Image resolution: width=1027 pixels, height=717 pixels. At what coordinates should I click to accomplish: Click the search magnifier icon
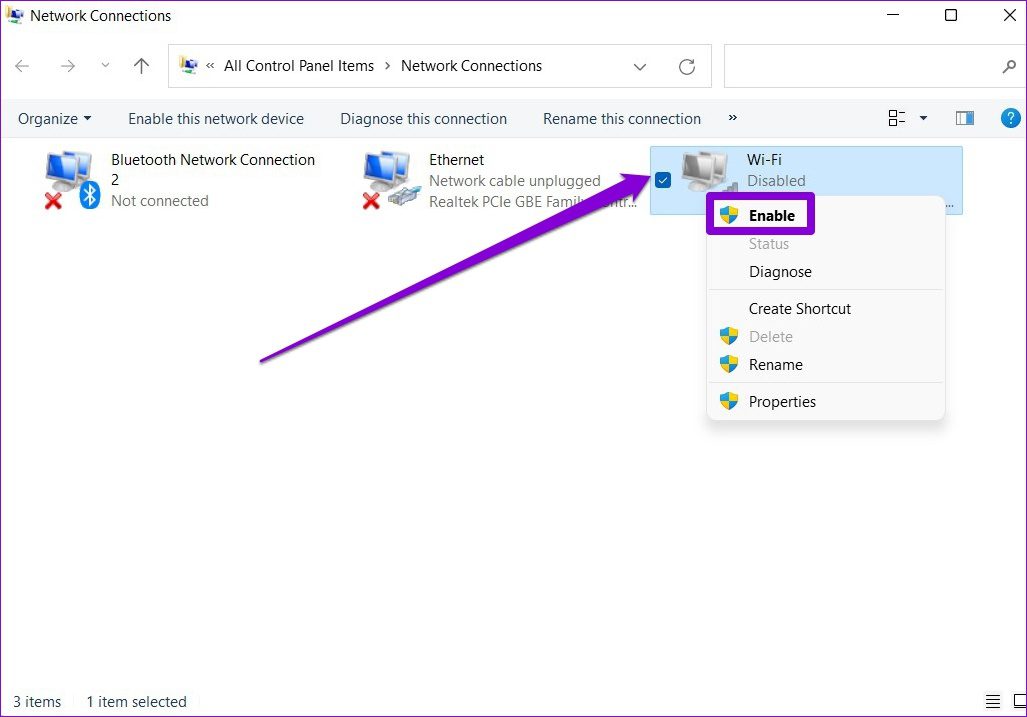tap(1009, 66)
